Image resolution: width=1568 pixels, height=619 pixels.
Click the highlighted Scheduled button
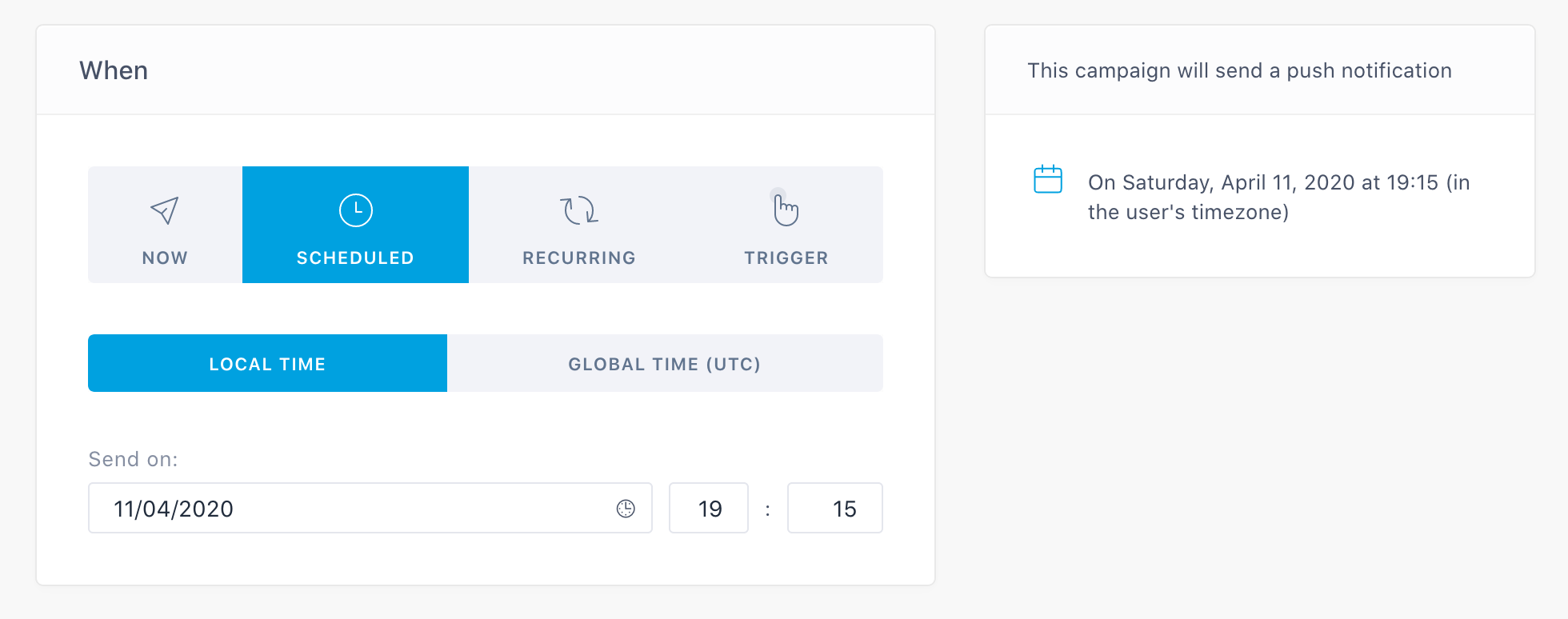355,225
